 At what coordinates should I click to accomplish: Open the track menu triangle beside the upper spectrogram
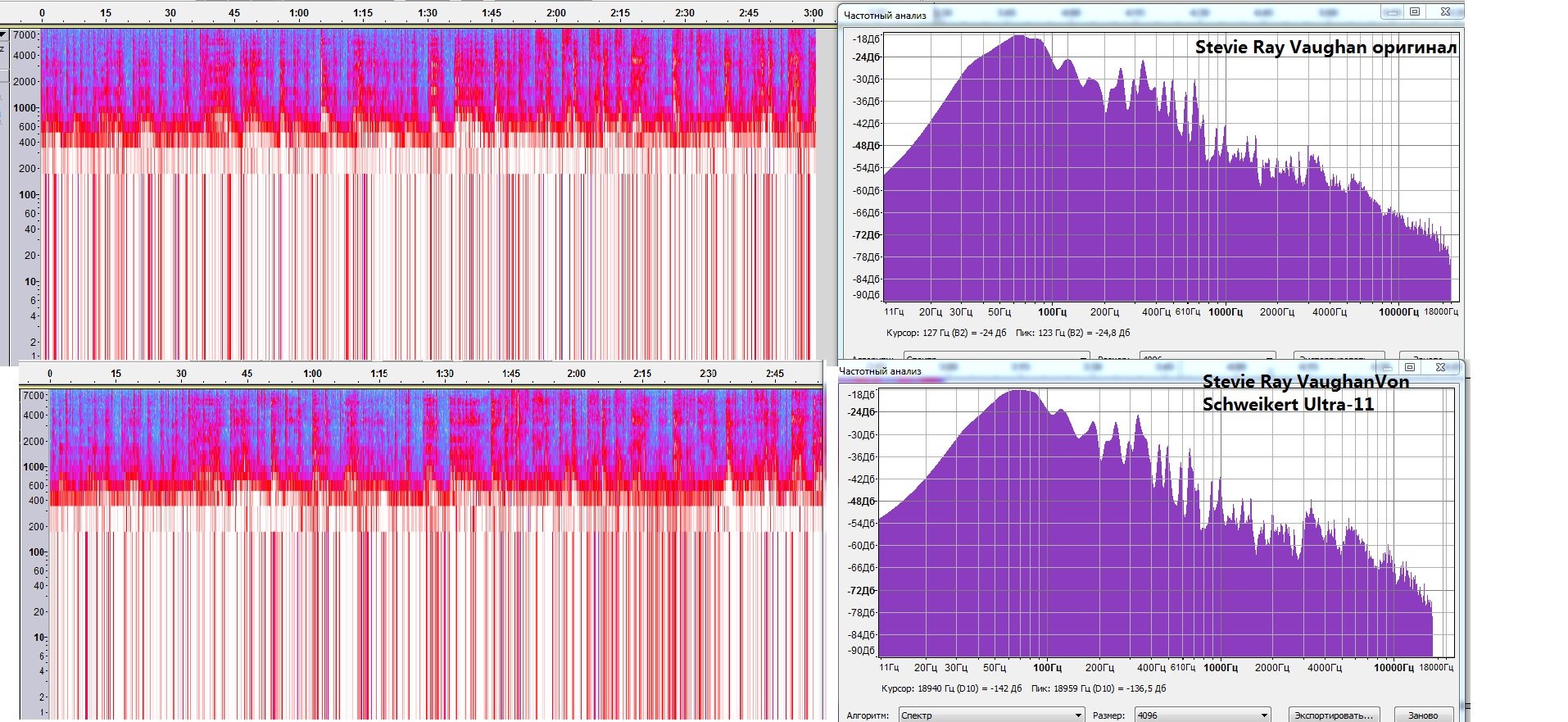tap(3, 34)
